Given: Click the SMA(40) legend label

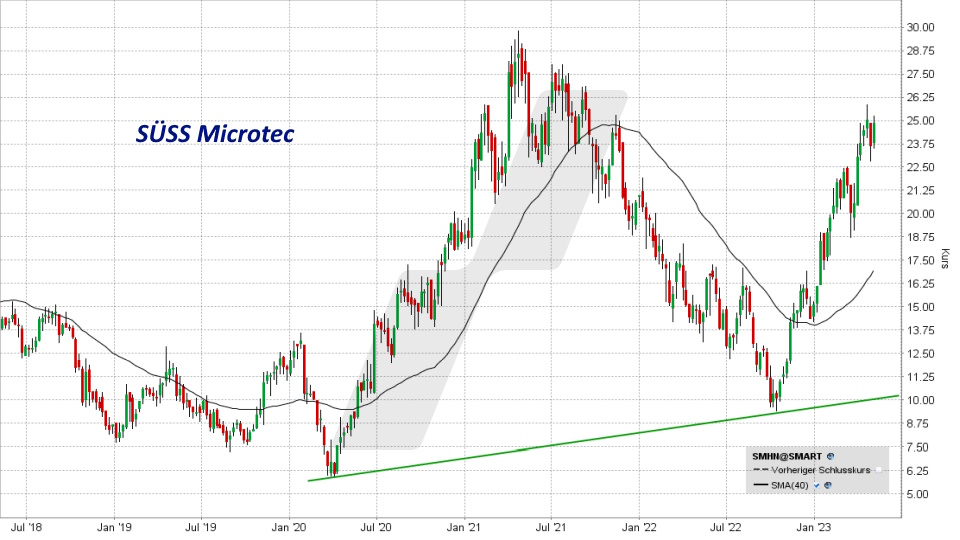Looking at the screenshot, I should coord(790,486).
